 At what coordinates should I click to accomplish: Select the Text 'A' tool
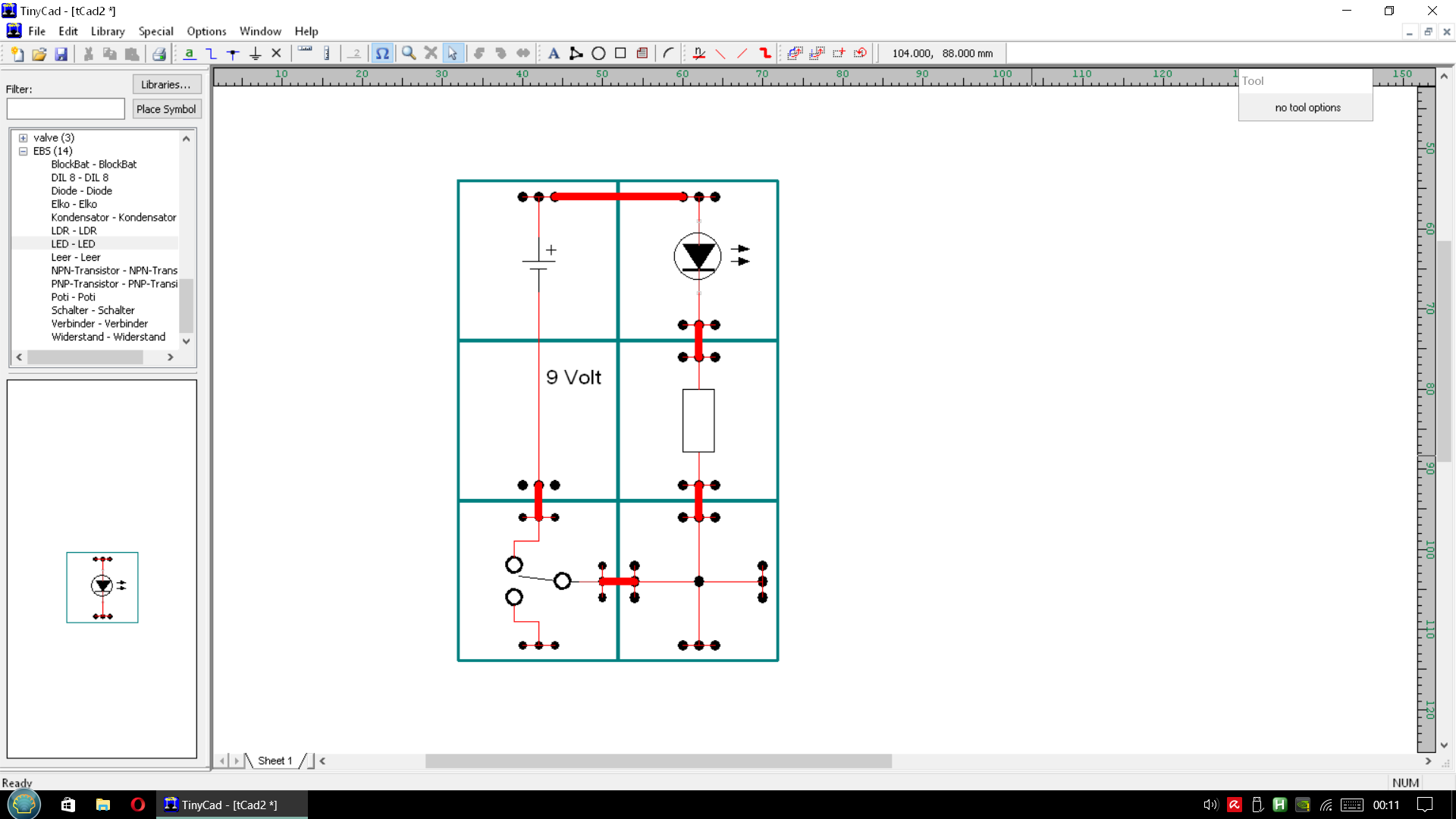[x=554, y=54]
